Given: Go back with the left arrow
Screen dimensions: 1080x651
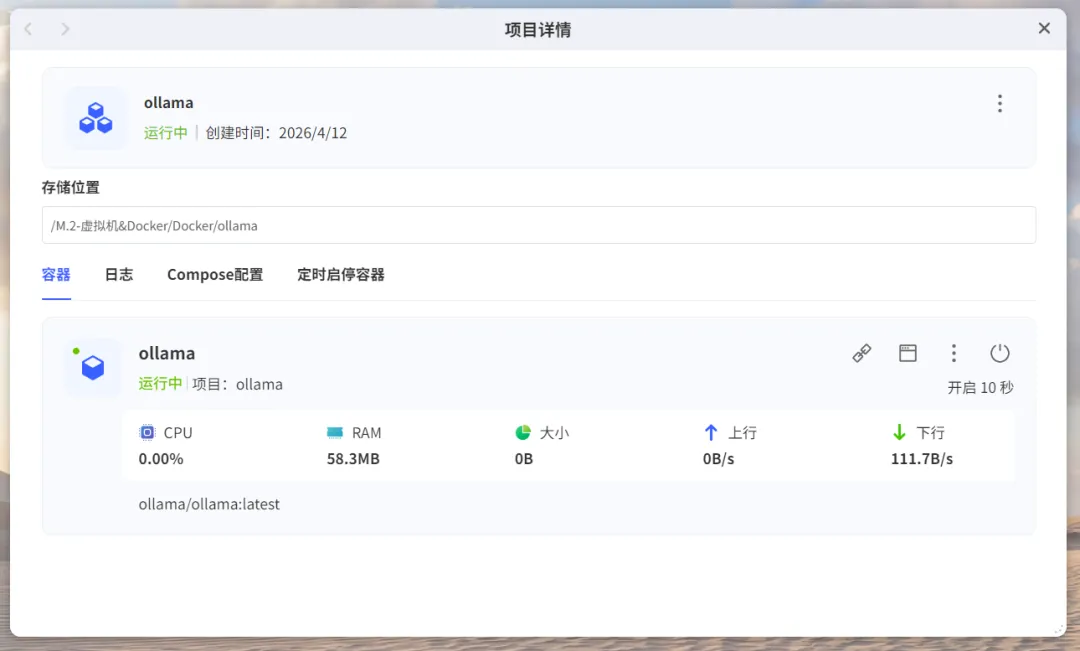Looking at the screenshot, I should (x=28, y=29).
